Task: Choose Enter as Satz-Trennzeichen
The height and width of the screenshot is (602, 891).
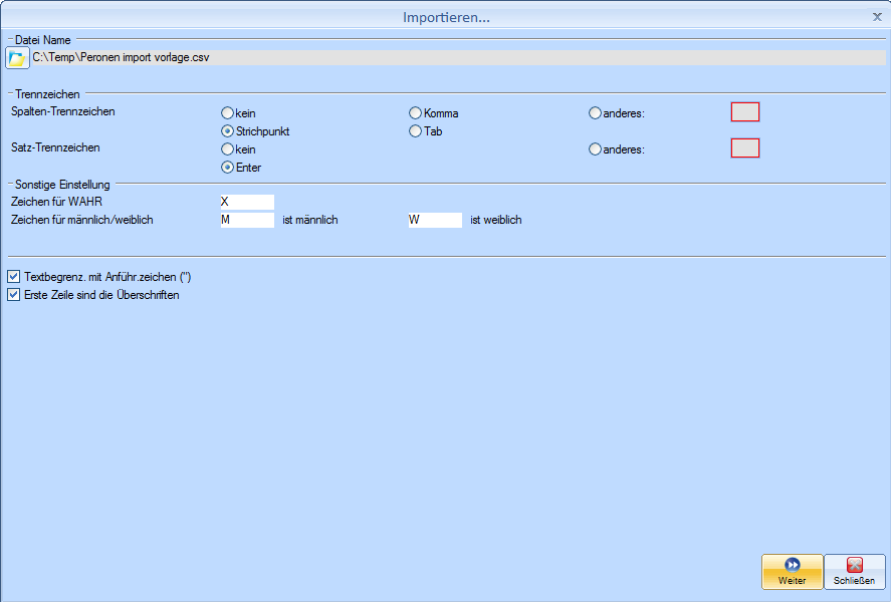Action: click(x=228, y=167)
